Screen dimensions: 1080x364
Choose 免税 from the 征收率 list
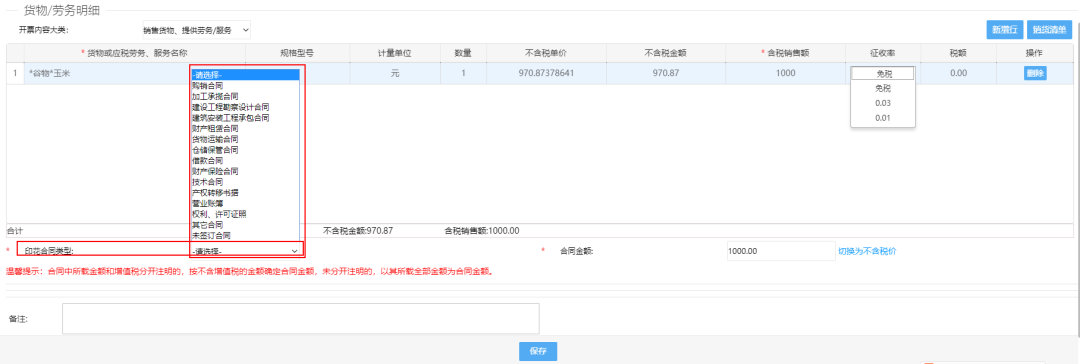coord(882,88)
